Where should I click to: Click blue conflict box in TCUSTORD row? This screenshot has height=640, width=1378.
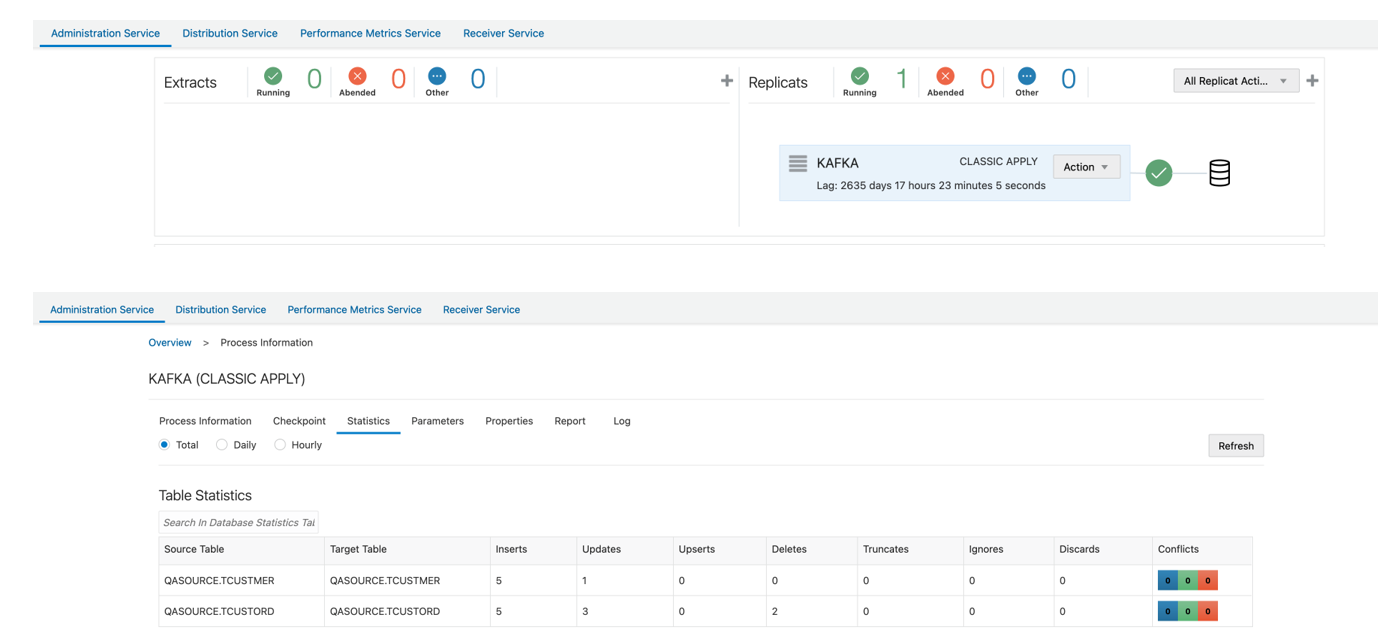coord(1168,611)
